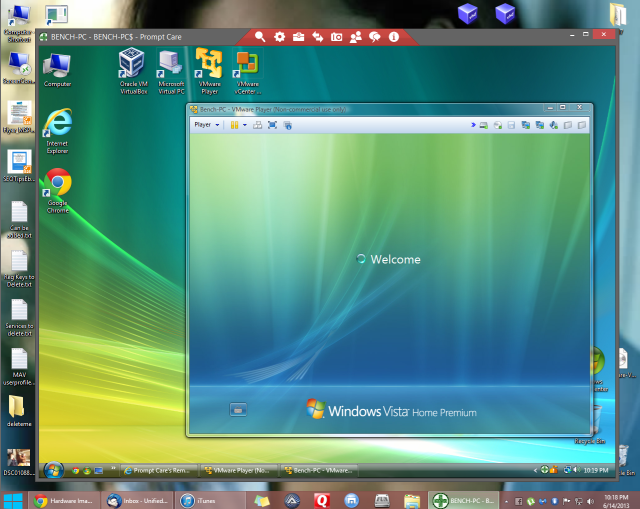Select Prompt Care's Rem... taskbar button
The width and height of the screenshot is (640, 509).
pos(159,471)
